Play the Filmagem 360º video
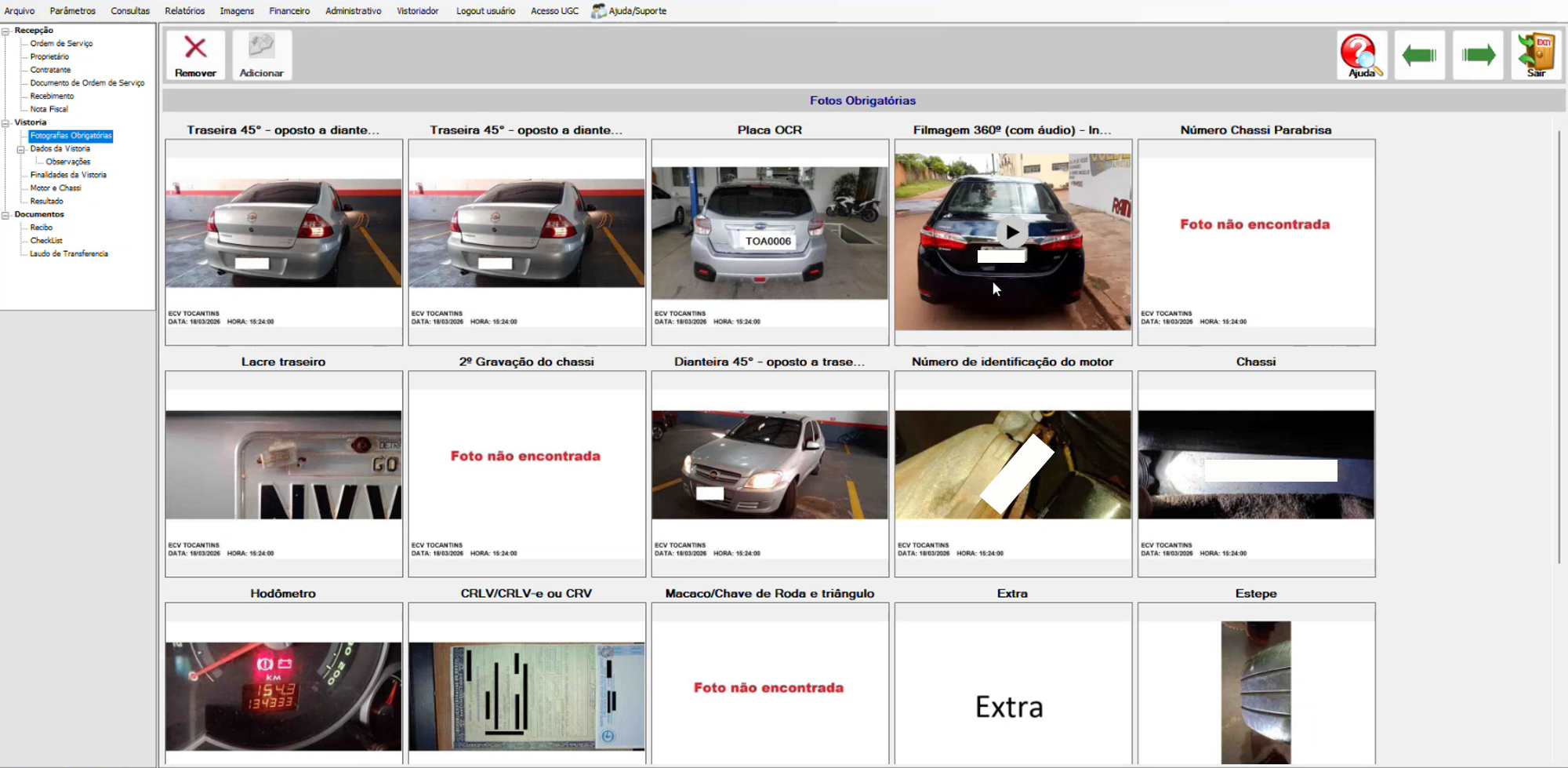The height and width of the screenshot is (768, 1568). pos(1012,232)
